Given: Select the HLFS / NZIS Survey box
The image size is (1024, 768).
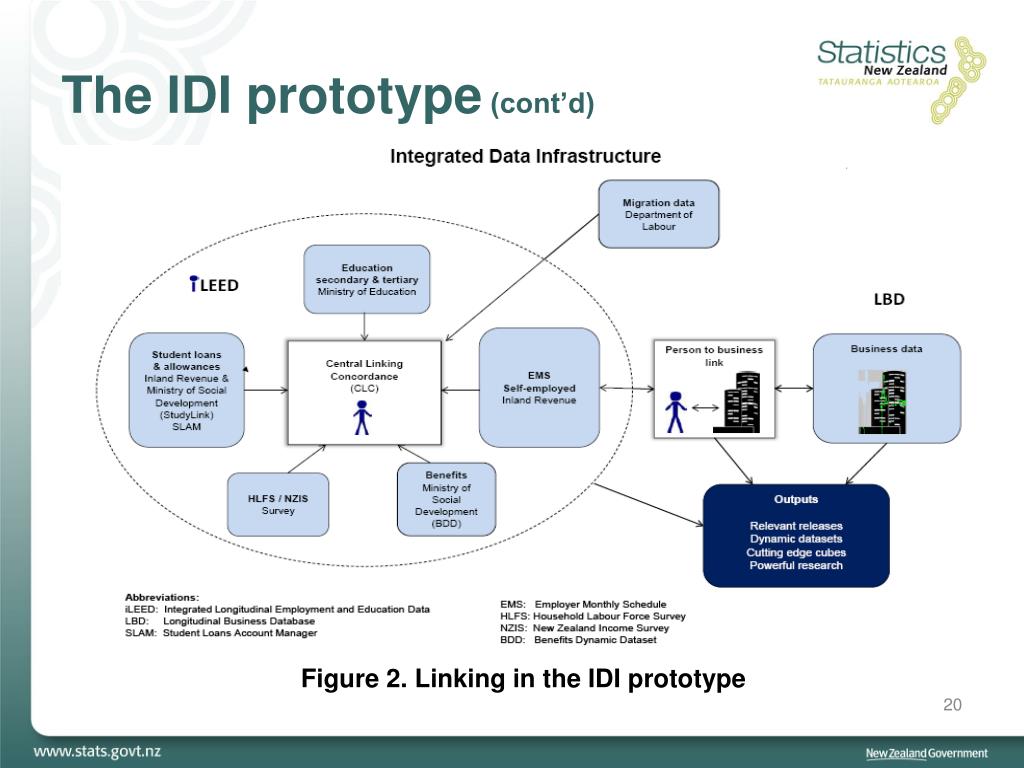Looking at the screenshot, I should click(278, 504).
